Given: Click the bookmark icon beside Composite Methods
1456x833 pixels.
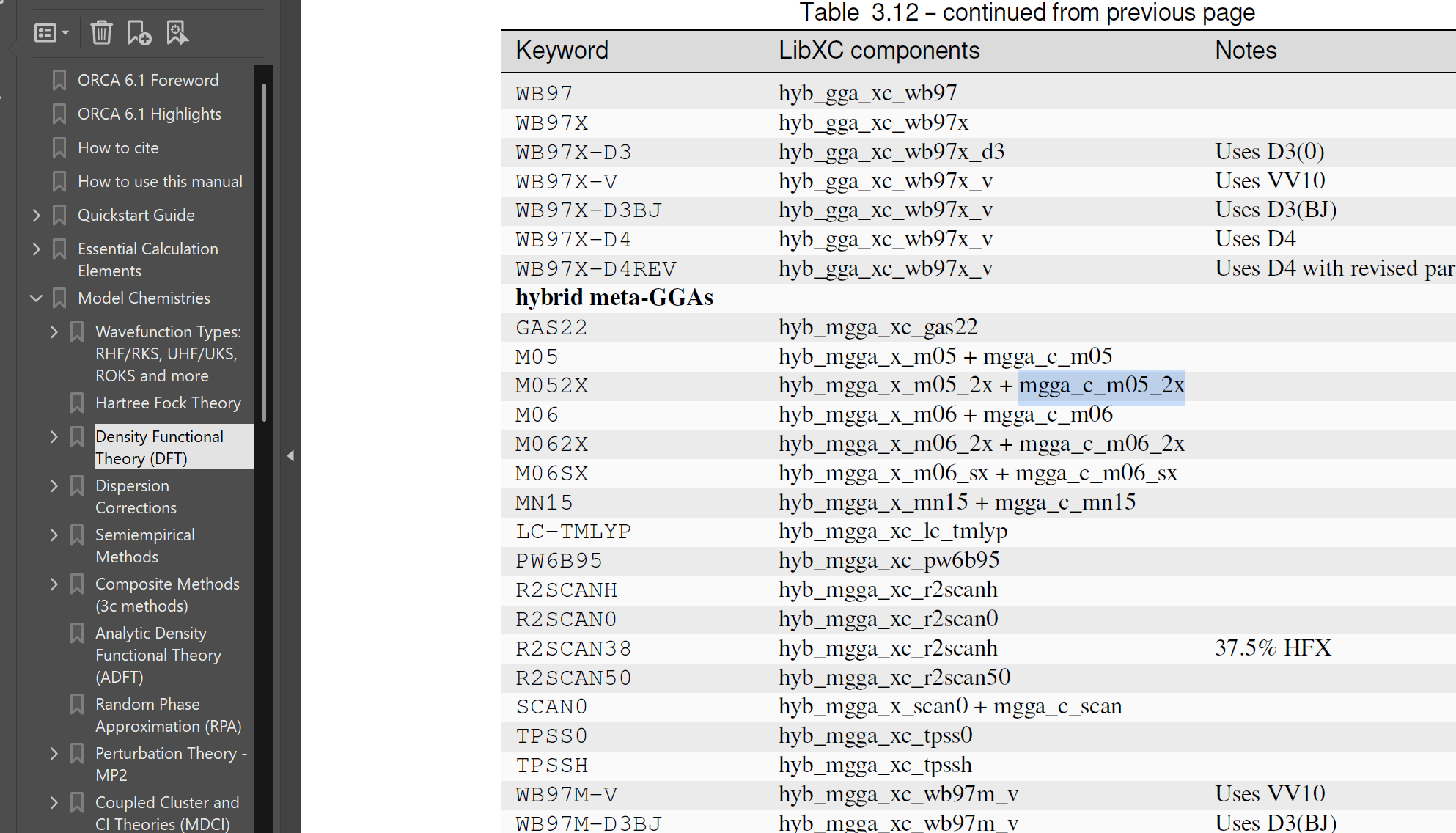Looking at the screenshot, I should coord(77,584).
